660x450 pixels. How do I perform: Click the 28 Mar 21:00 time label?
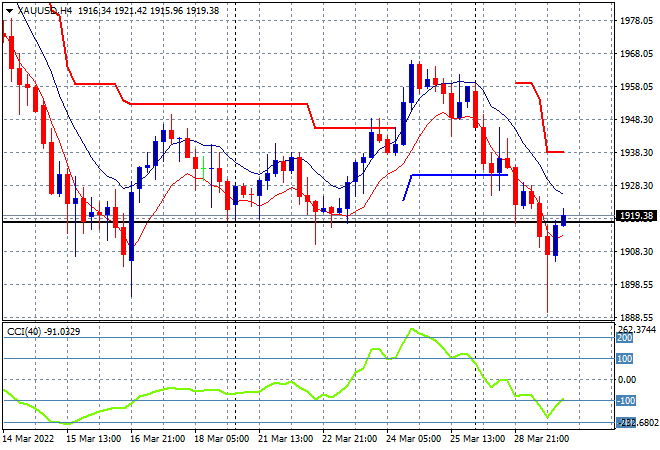(541, 439)
